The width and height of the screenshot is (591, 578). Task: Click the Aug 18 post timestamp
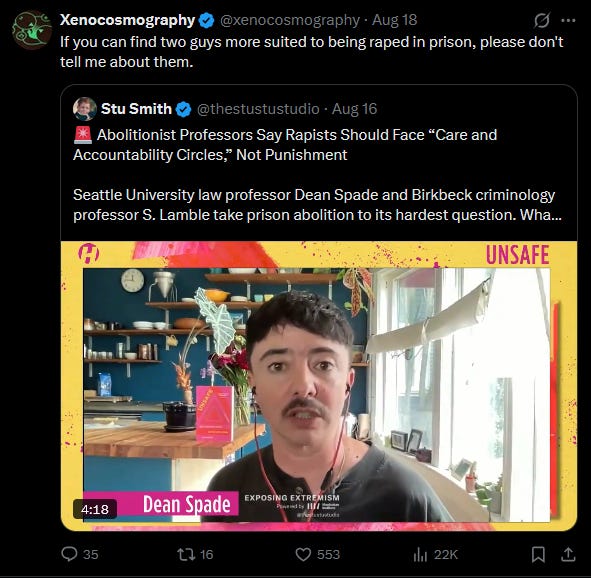click(x=395, y=20)
